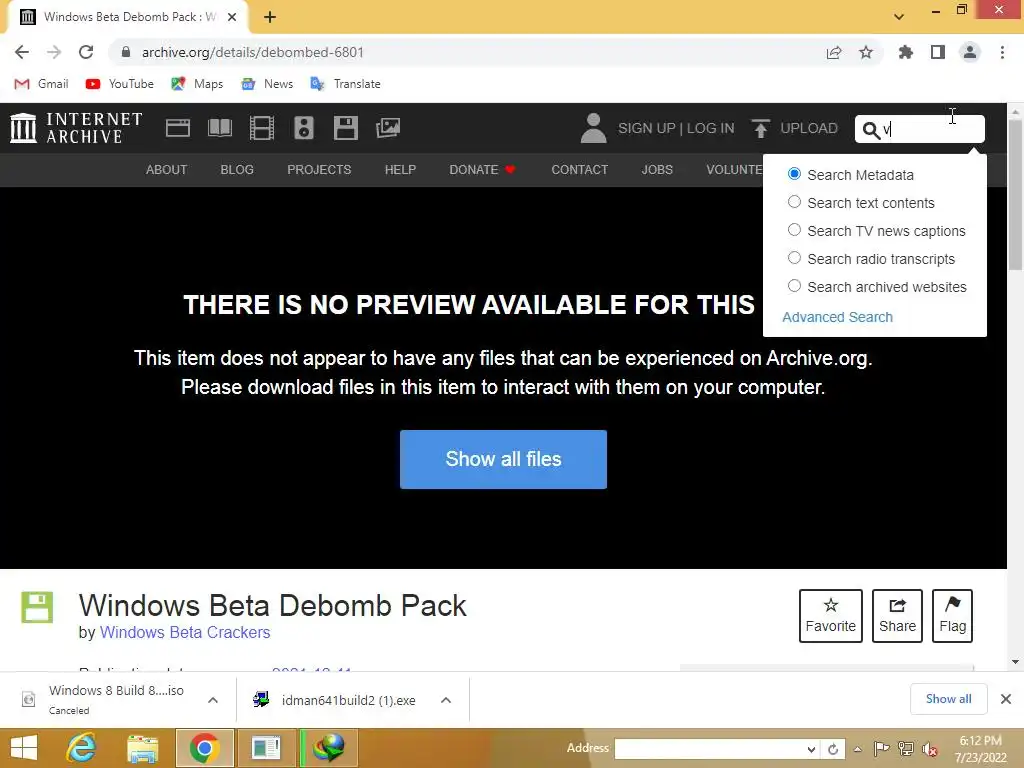Close the Windows Beta Debomb Pack tab
Image resolution: width=1024 pixels, height=768 pixels.
(x=232, y=17)
